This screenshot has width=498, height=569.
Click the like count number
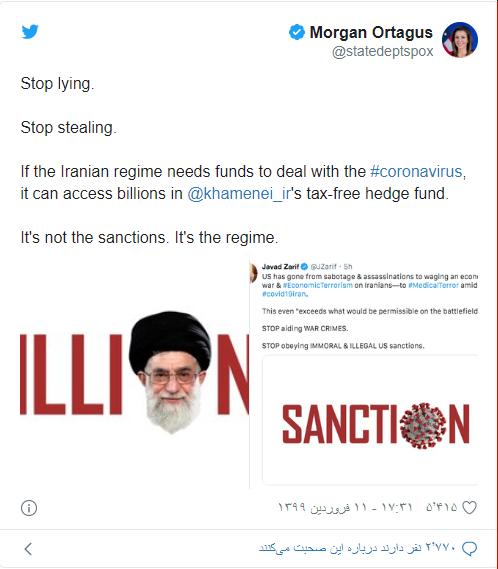click(441, 507)
